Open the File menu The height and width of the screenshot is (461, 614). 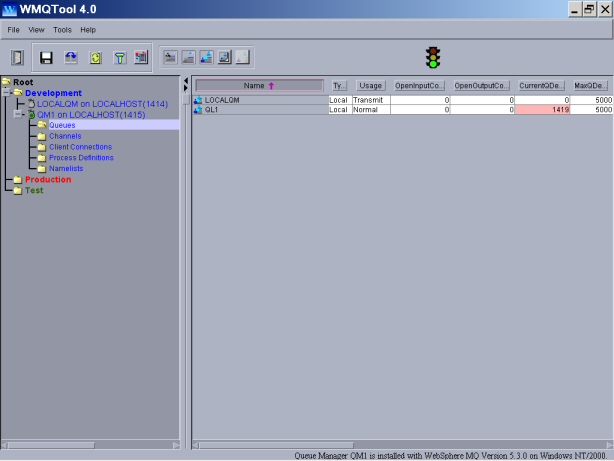[x=13, y=30]
